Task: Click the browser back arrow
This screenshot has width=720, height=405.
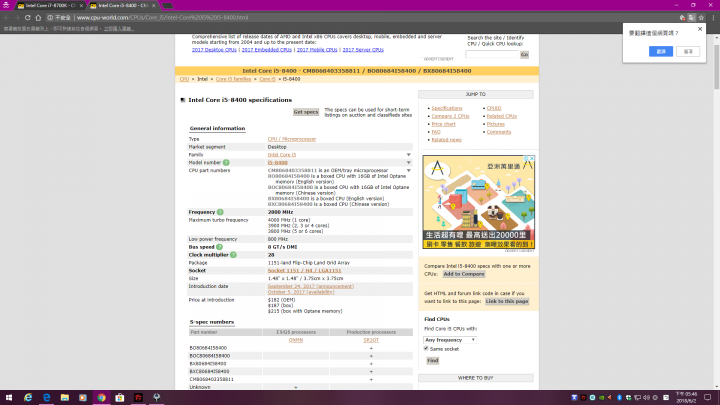Action: tap(6, 17)
